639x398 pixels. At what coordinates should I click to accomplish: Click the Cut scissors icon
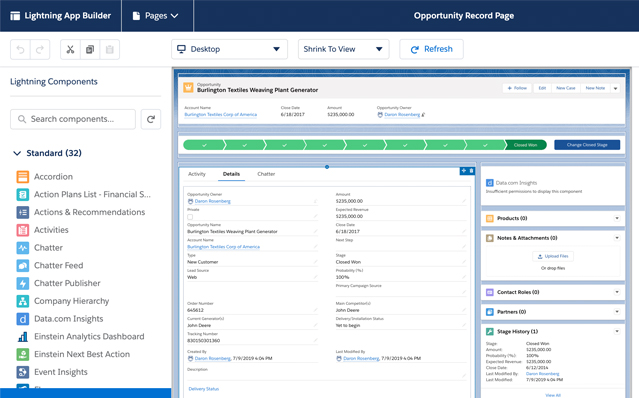pyautogui.click(x=71, y=50)
